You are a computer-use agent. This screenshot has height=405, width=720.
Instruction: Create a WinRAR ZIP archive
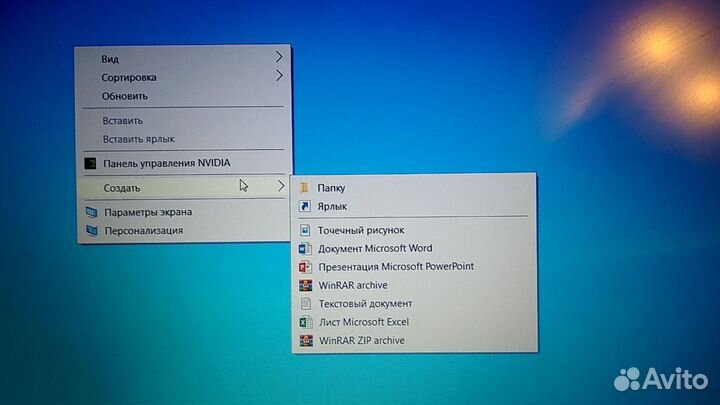(415, 340)
